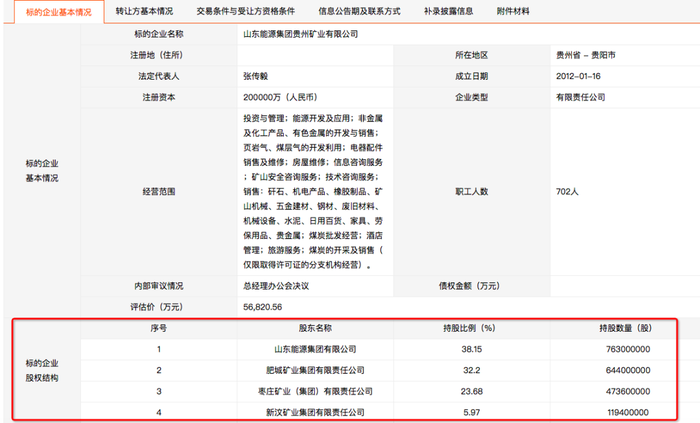Click the 股东名称 column header

tap(315, 328)
